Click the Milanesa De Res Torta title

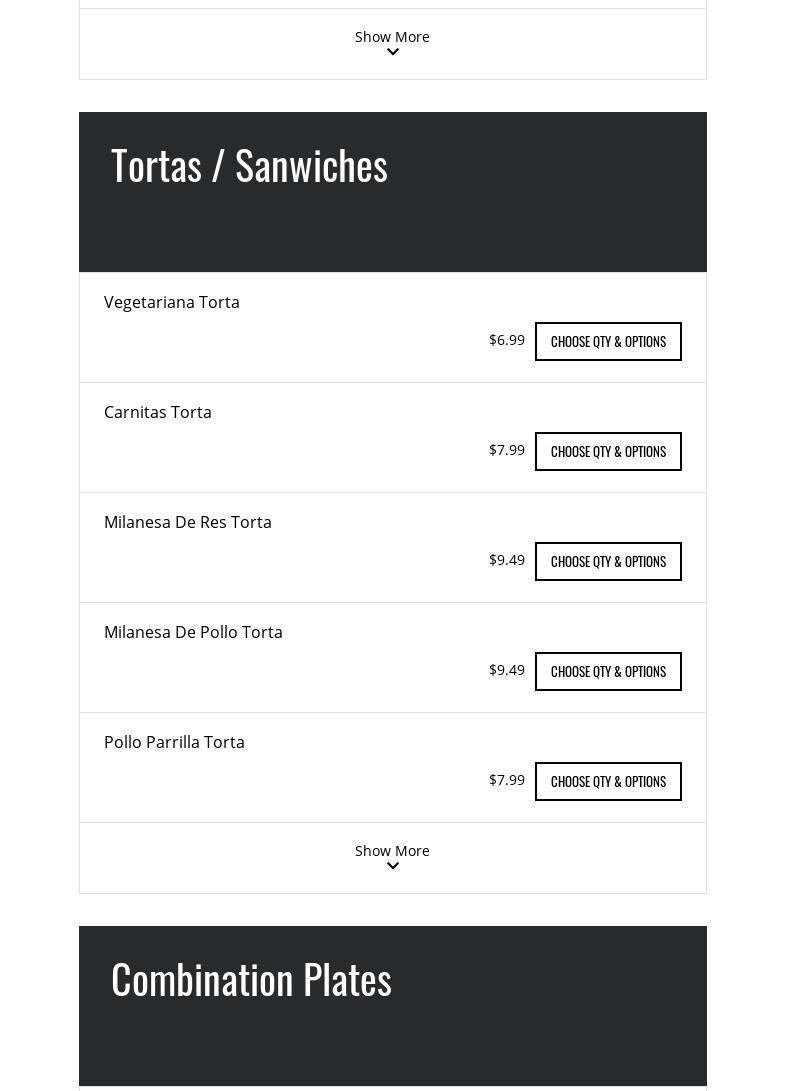click(x=188, y=522)
